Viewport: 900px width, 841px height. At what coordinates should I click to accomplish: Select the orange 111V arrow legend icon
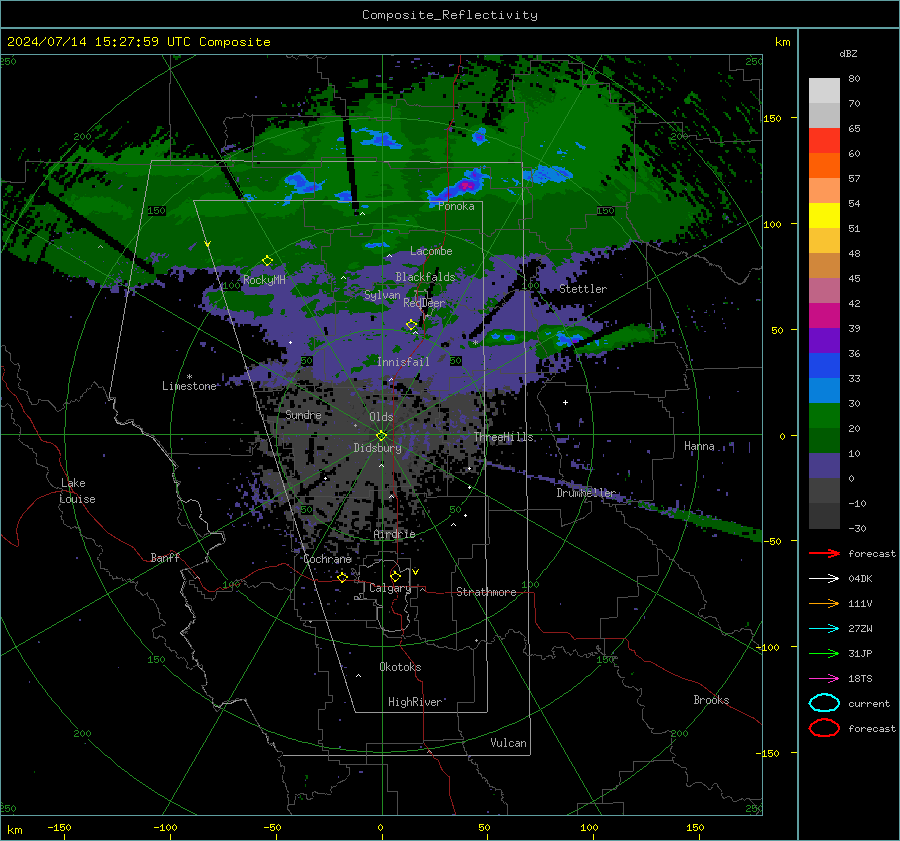click(824, 603)
